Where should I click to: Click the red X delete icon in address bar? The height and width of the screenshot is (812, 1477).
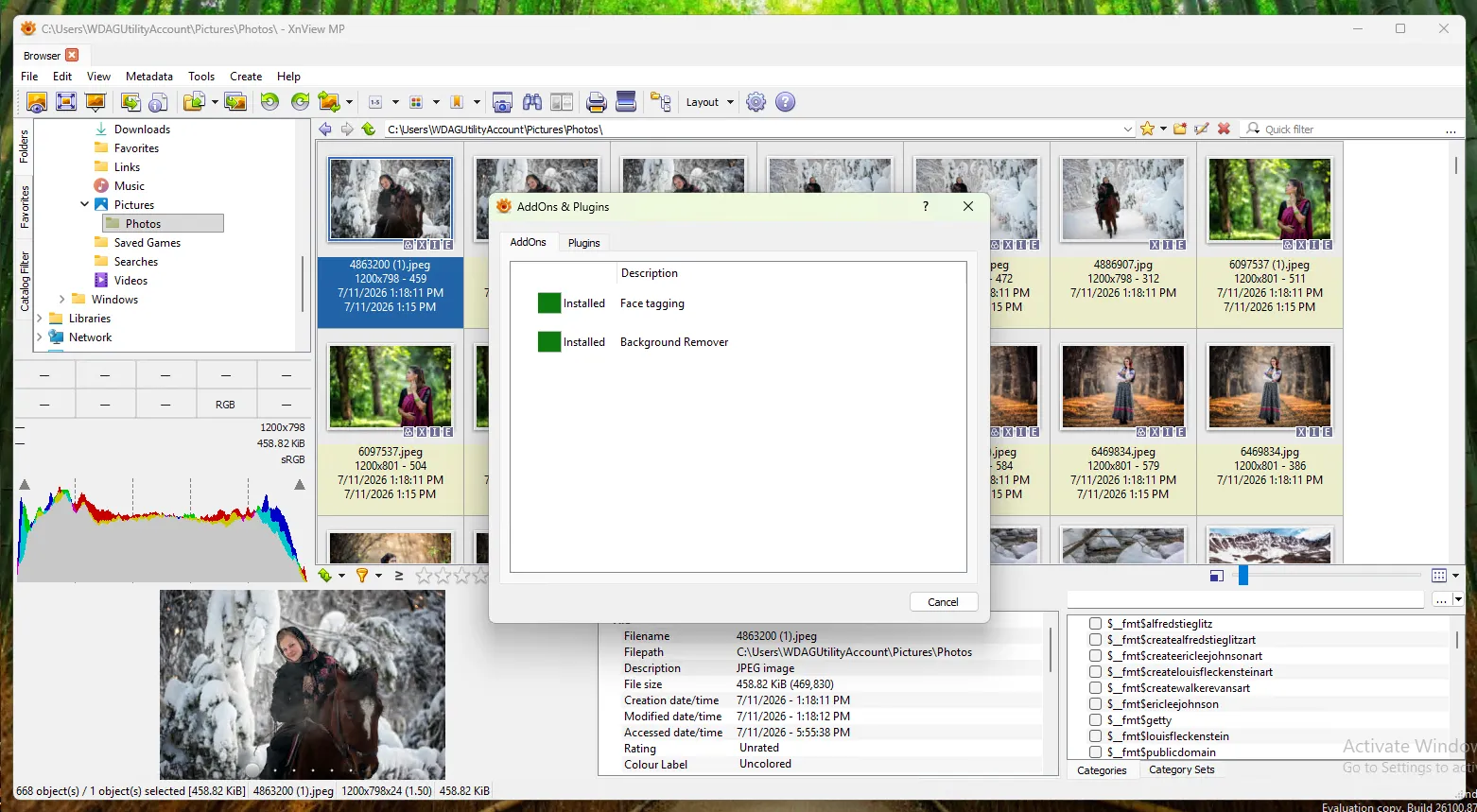[x=1224, y=129]
